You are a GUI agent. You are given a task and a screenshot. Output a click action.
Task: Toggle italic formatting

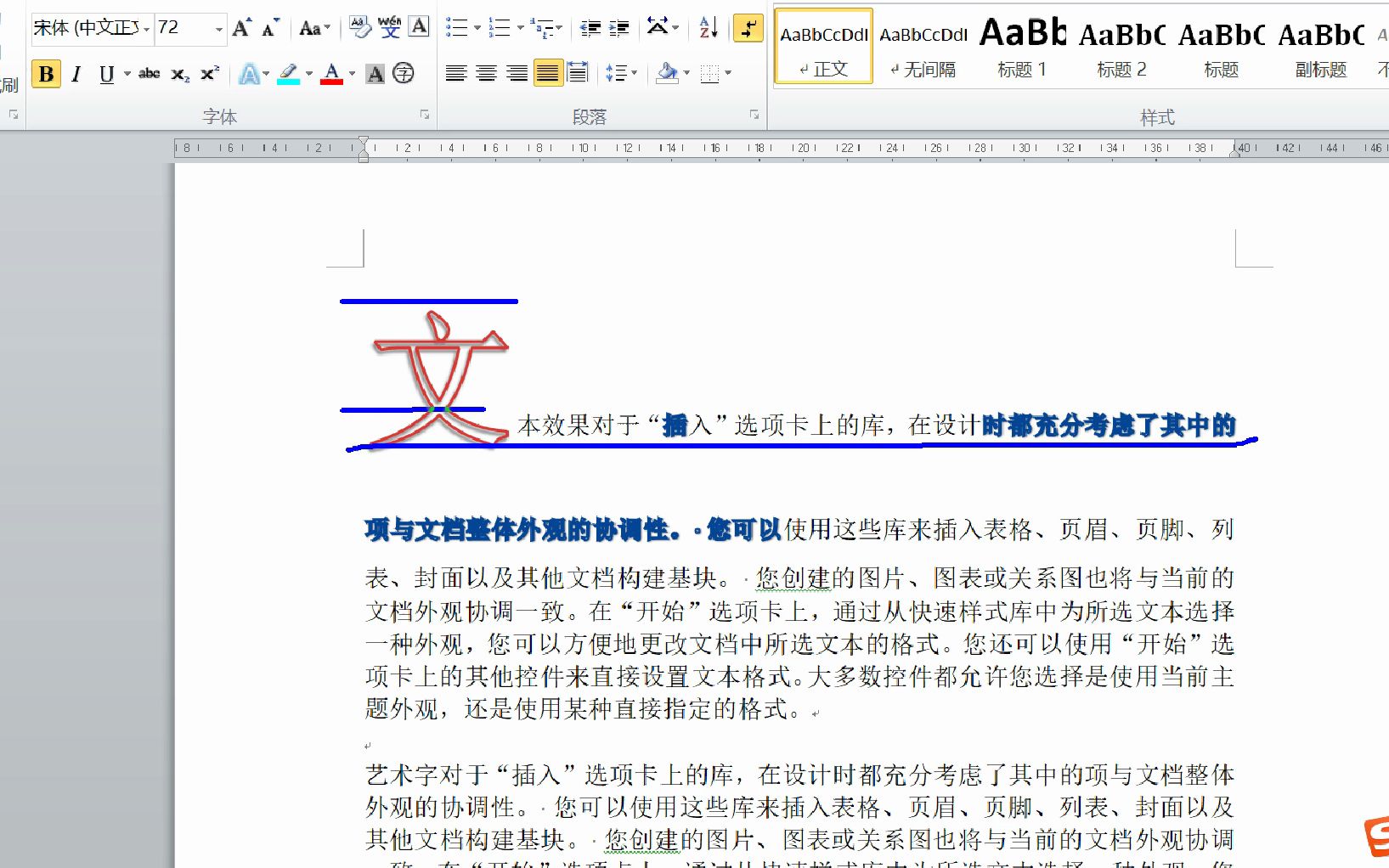click(x=75, y=74)
